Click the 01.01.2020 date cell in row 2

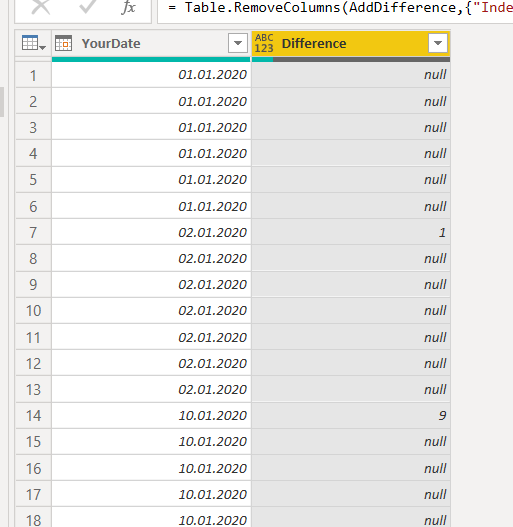click(151, 101)
